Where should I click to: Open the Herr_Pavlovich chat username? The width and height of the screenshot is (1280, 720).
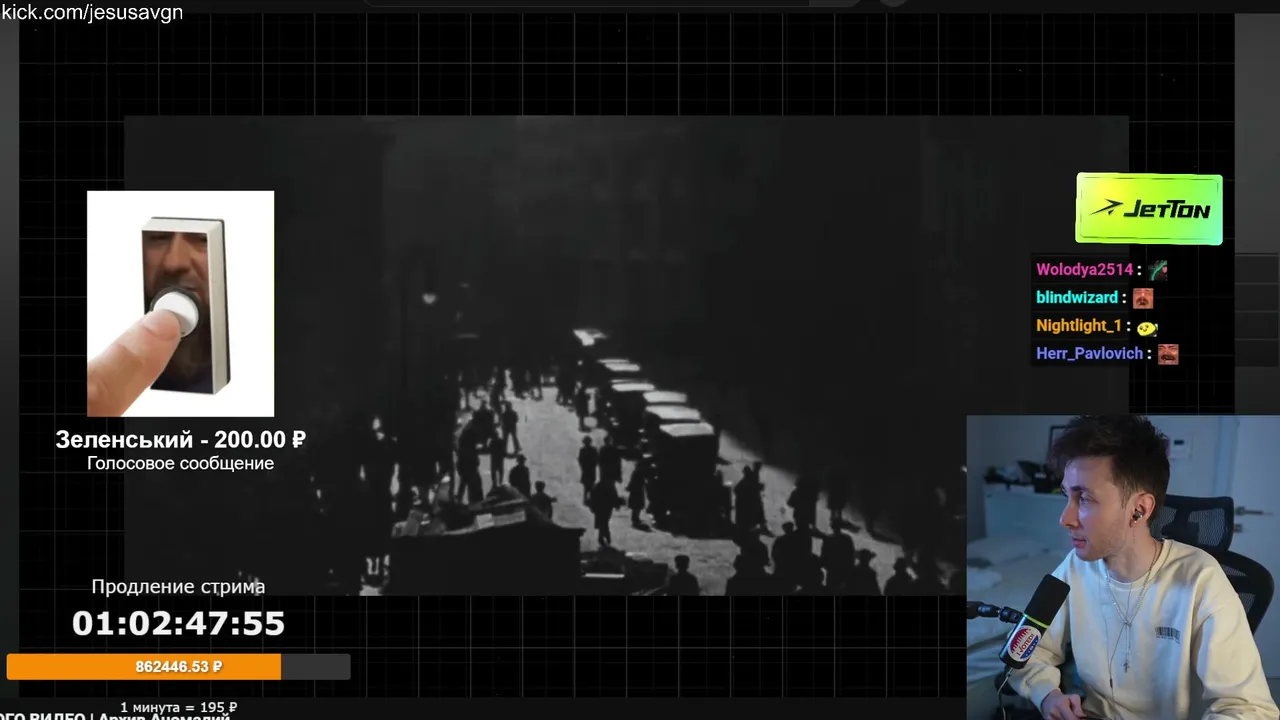coord(1089,354)
